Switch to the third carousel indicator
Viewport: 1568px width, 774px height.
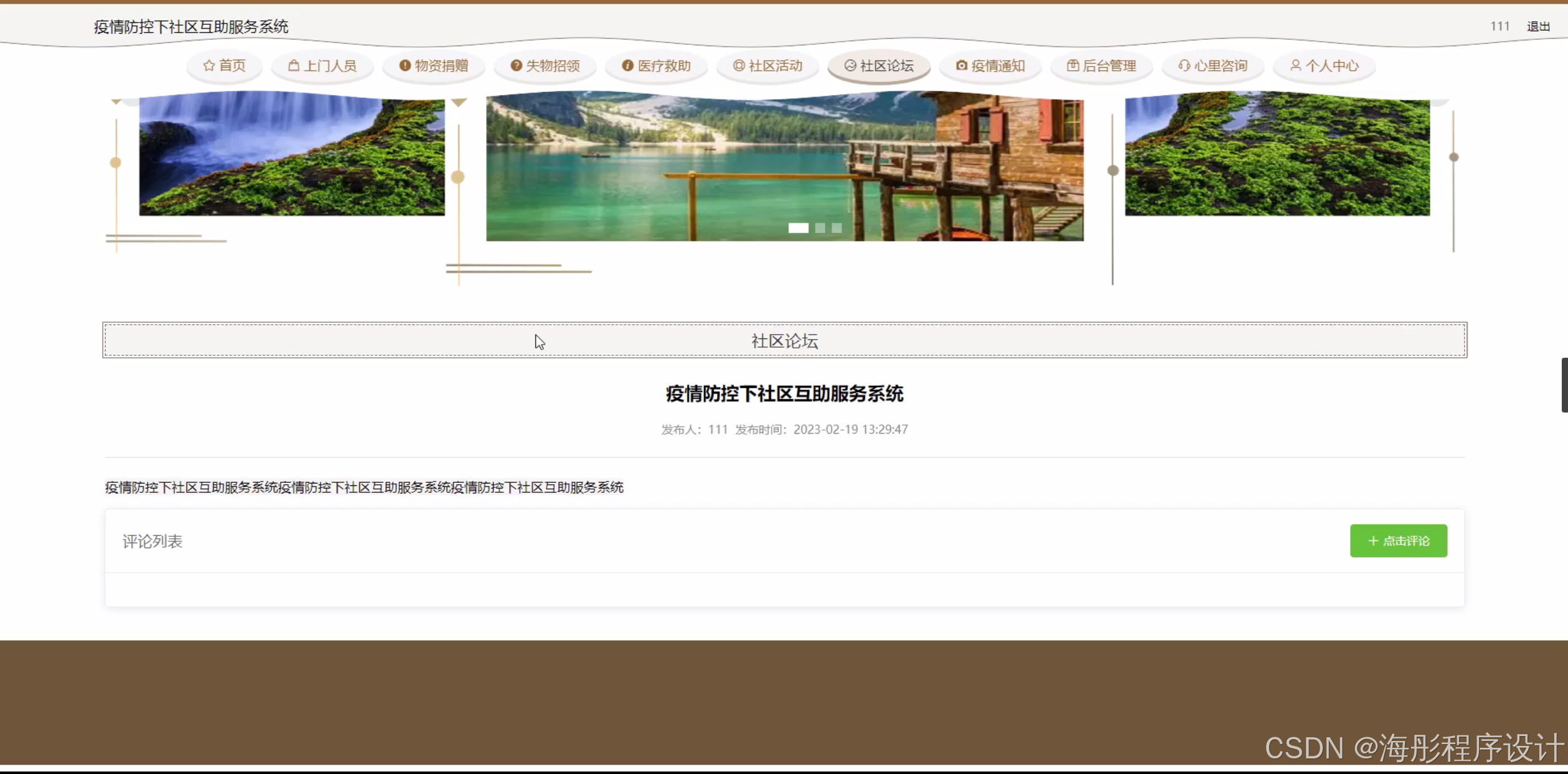[x=837, y=228]
